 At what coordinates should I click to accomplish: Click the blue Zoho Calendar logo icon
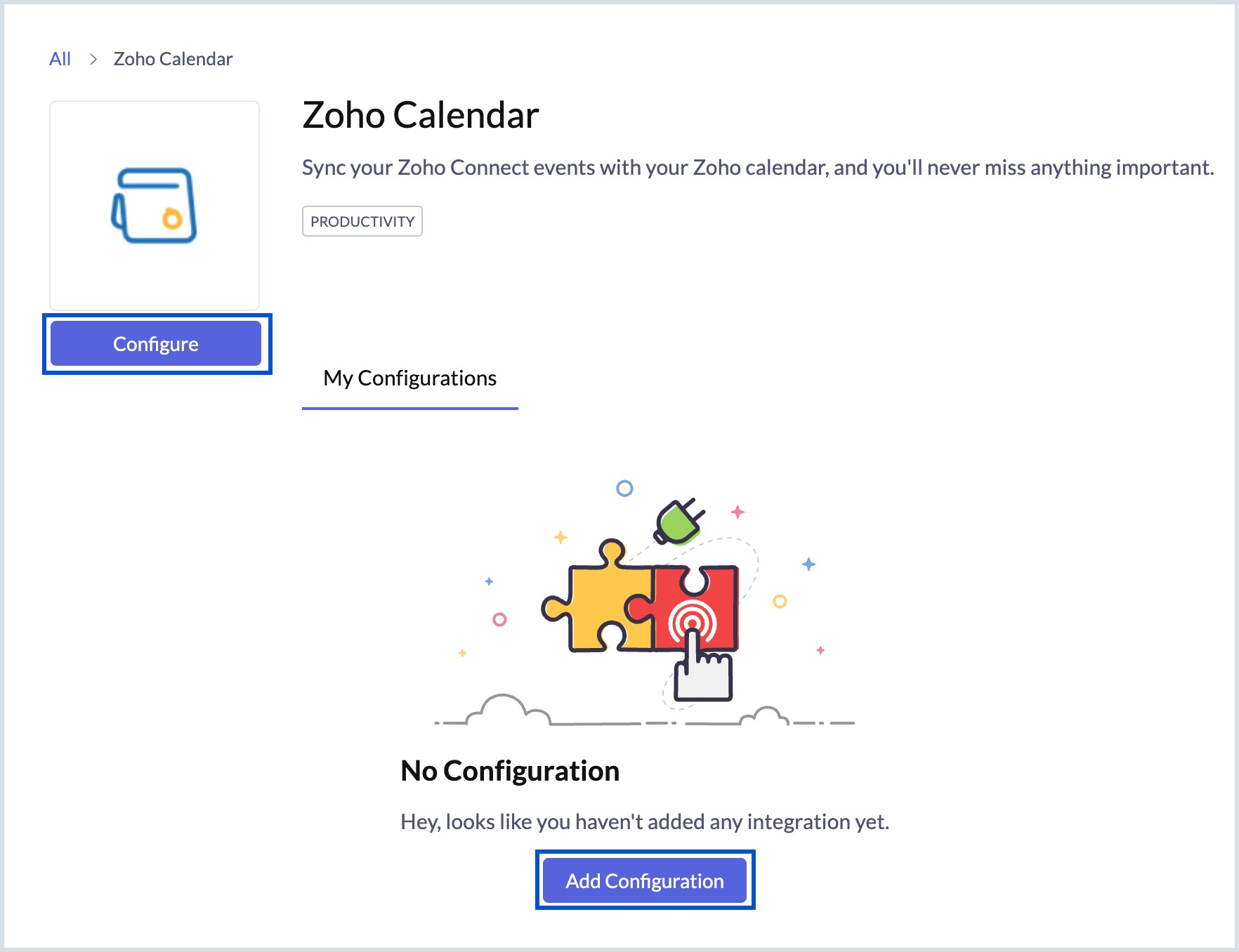point(155,206)
